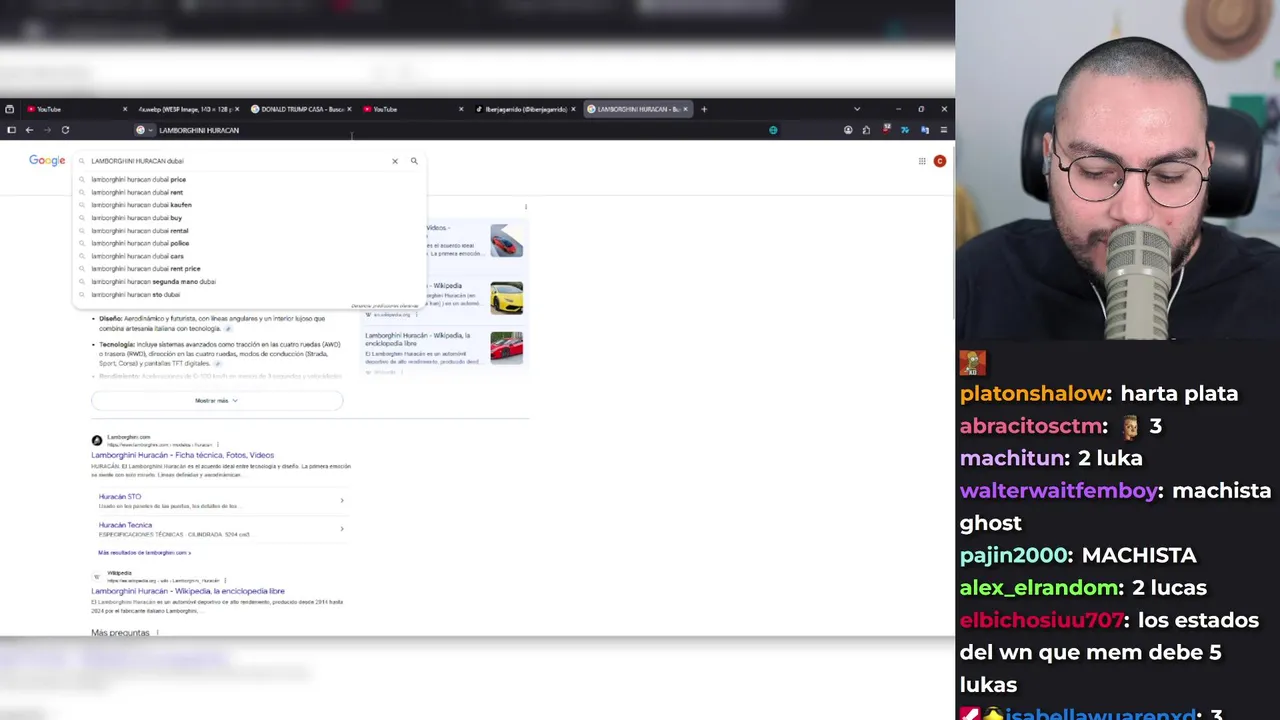
Task: Open the tab list dropdown arrow
Action: [x=857, y=109]
